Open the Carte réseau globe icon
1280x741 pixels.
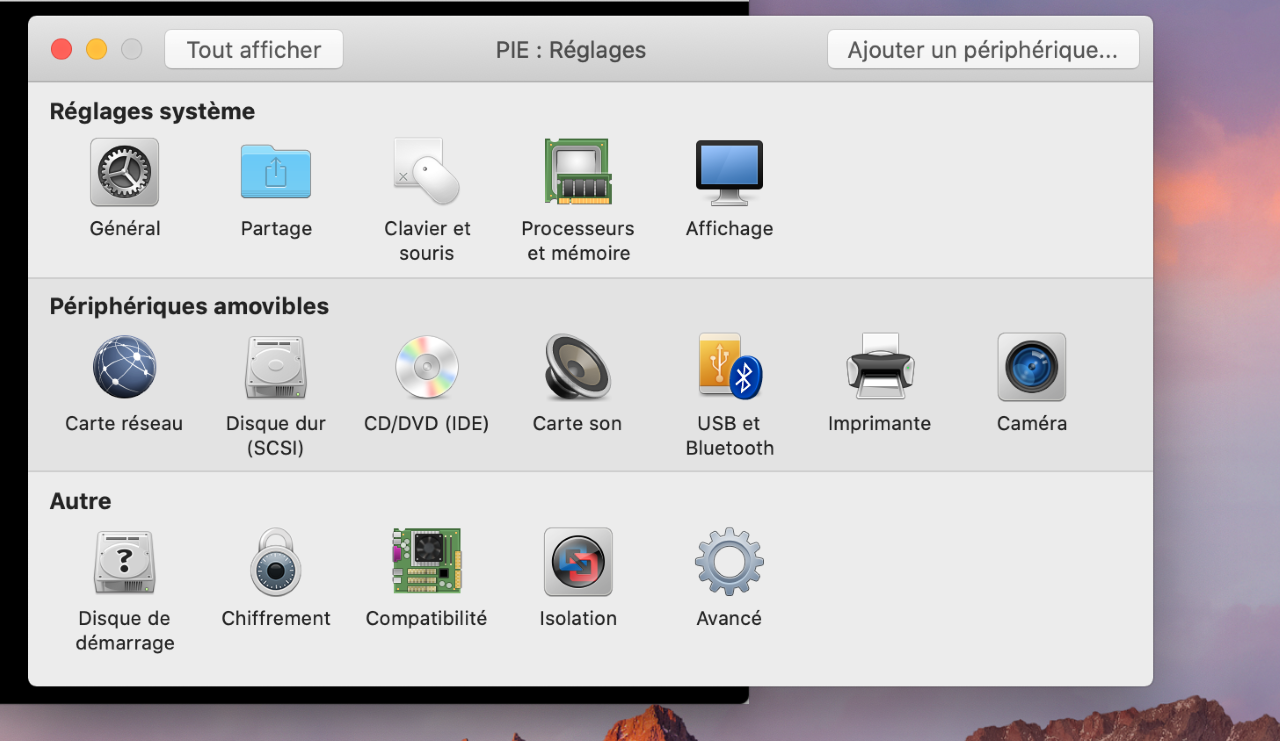[x=124, y=367]
